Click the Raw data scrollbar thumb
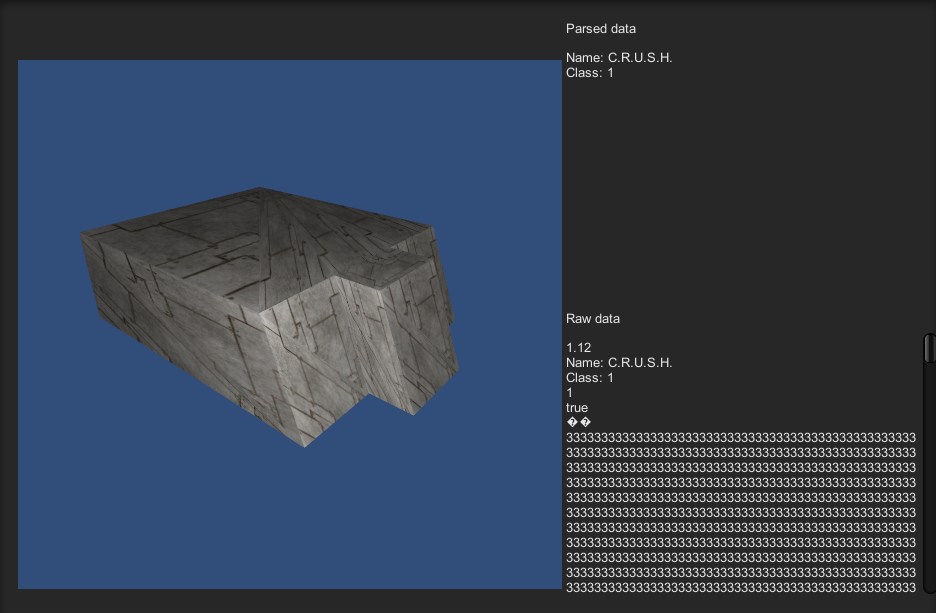The image size is (936, 613). click(x=929, y=348)
